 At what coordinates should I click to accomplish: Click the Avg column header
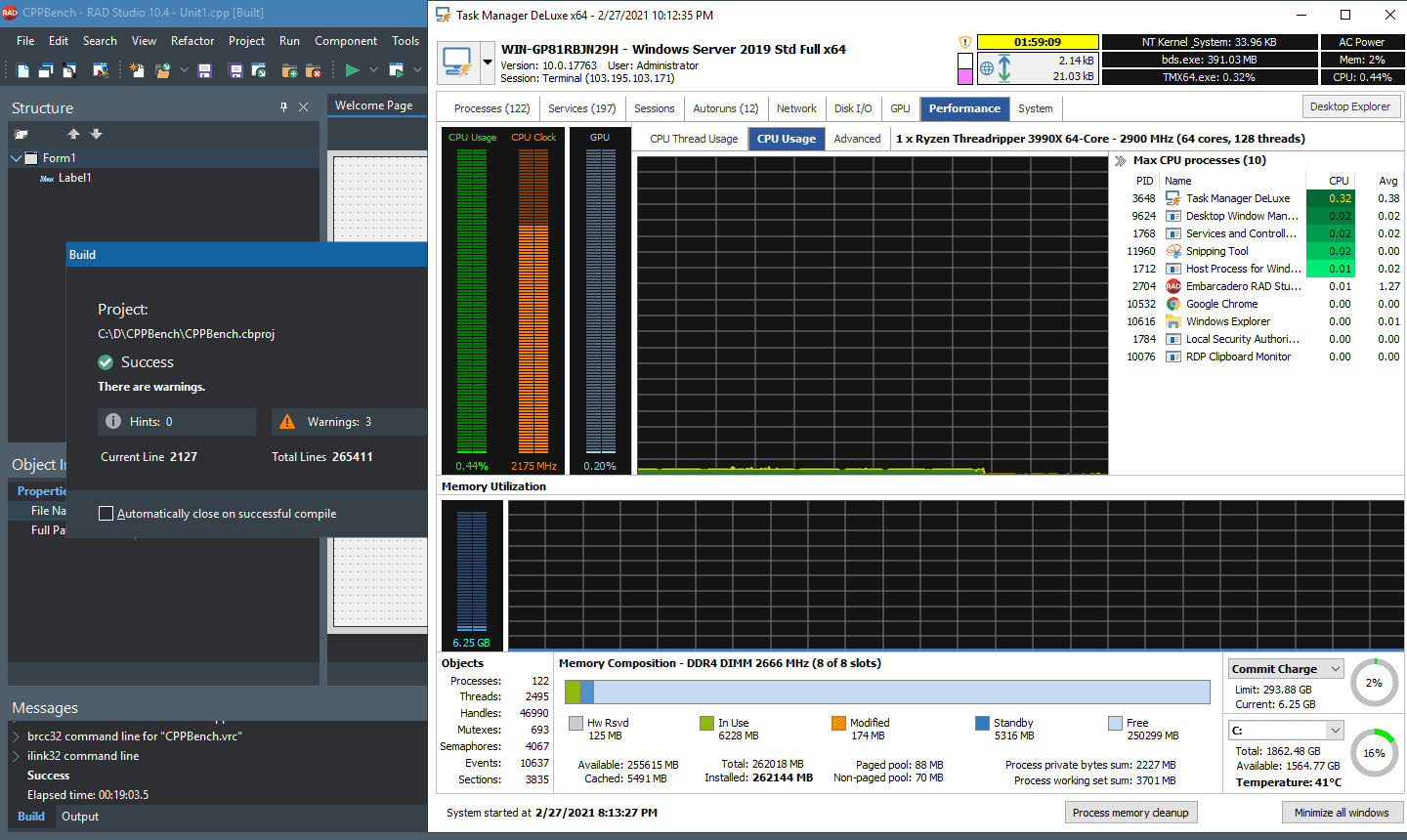click(1387, 181)
